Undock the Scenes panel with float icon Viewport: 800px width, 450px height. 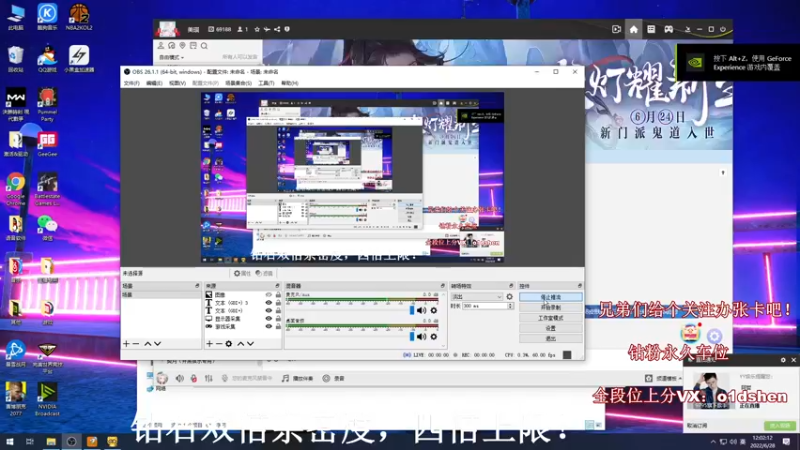tap(197, 286)
